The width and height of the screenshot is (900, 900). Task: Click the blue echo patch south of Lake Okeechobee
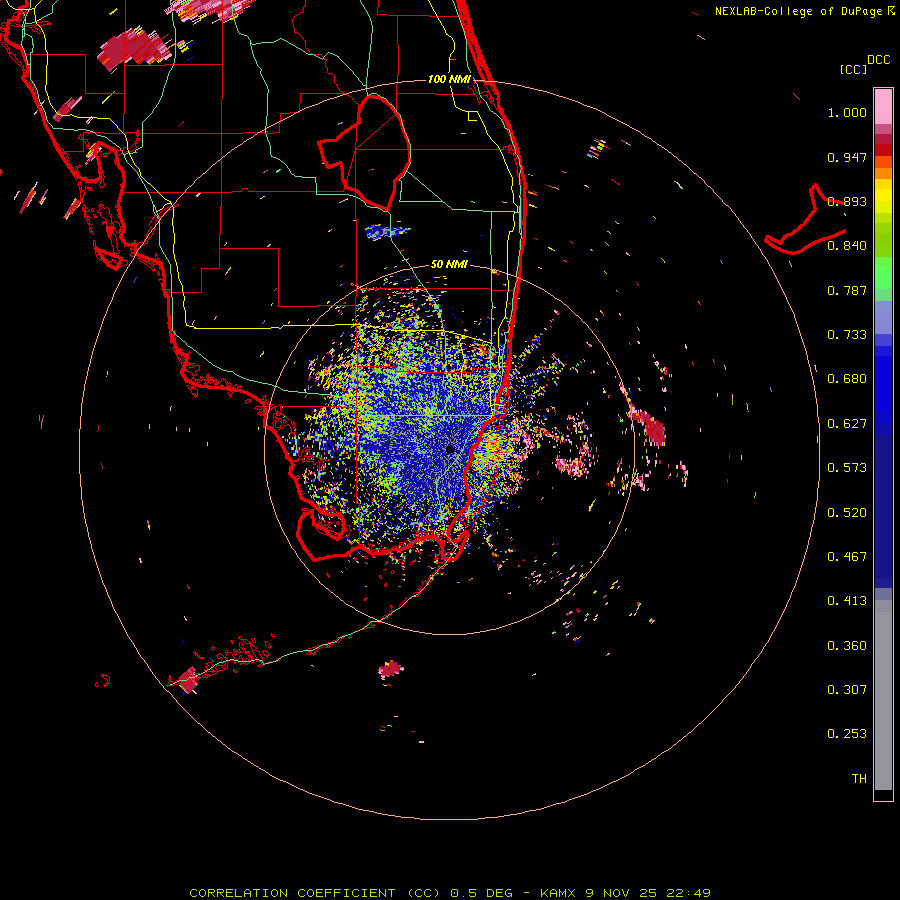click(x=386, y=232)
